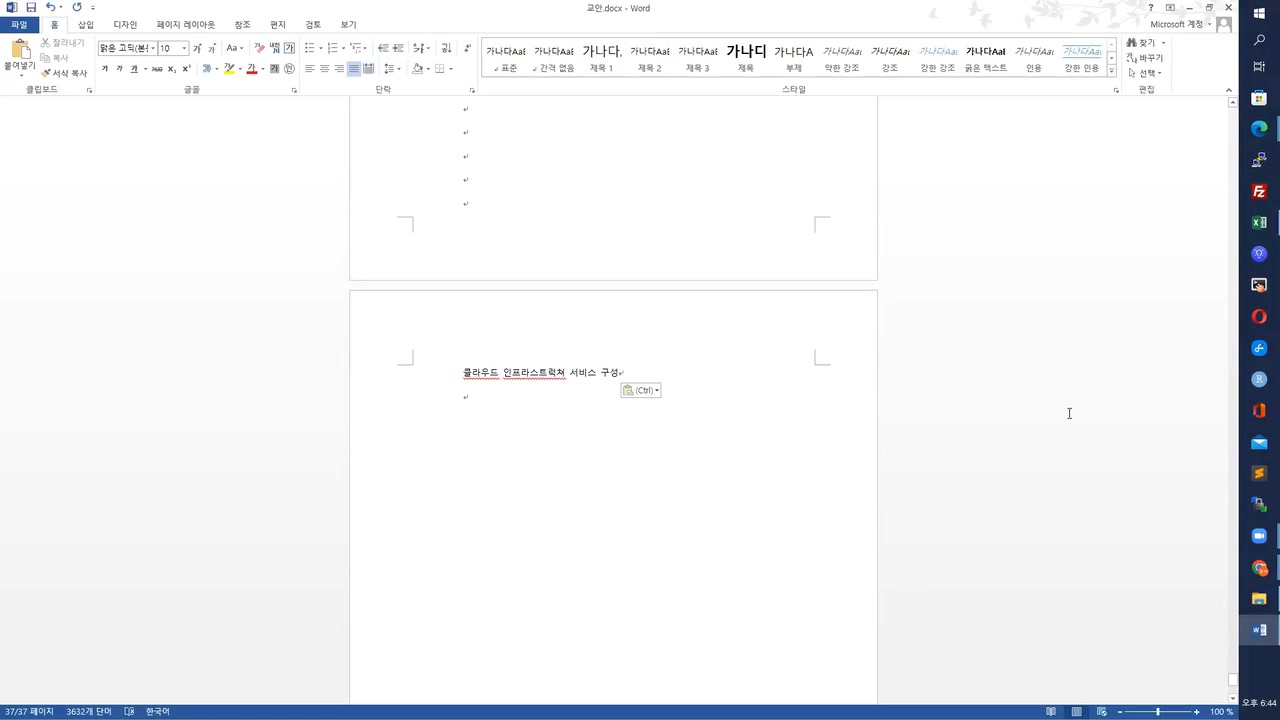Click the Save icon in quick access toolbar

pyautogui.click(x=31, y=8)
